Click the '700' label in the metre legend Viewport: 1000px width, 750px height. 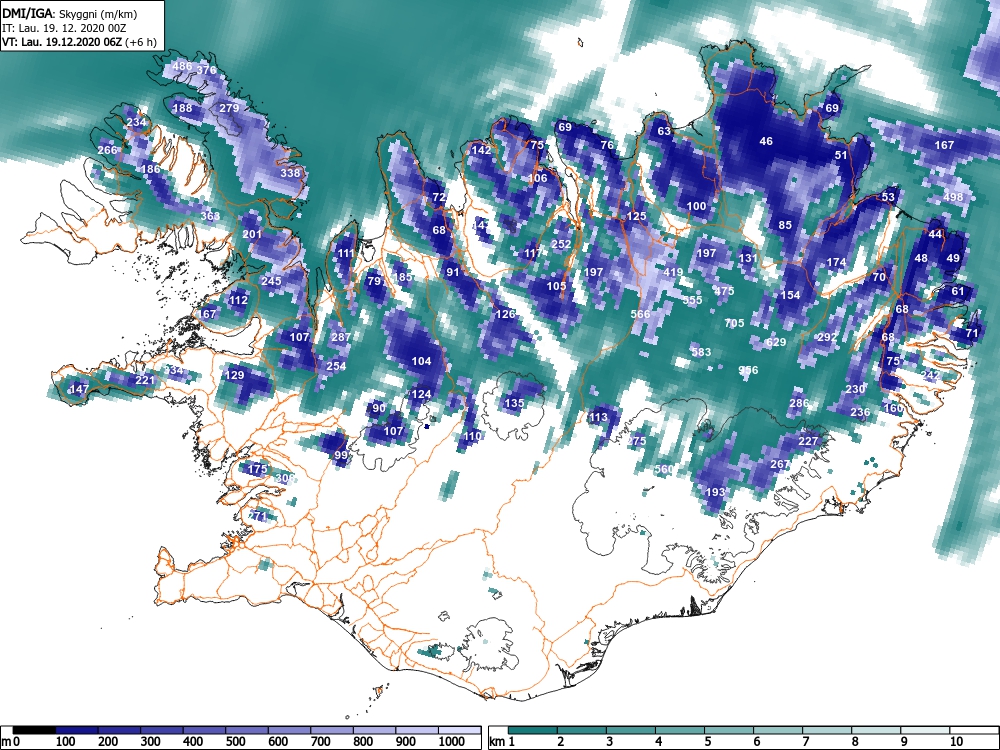coord(320,742)
